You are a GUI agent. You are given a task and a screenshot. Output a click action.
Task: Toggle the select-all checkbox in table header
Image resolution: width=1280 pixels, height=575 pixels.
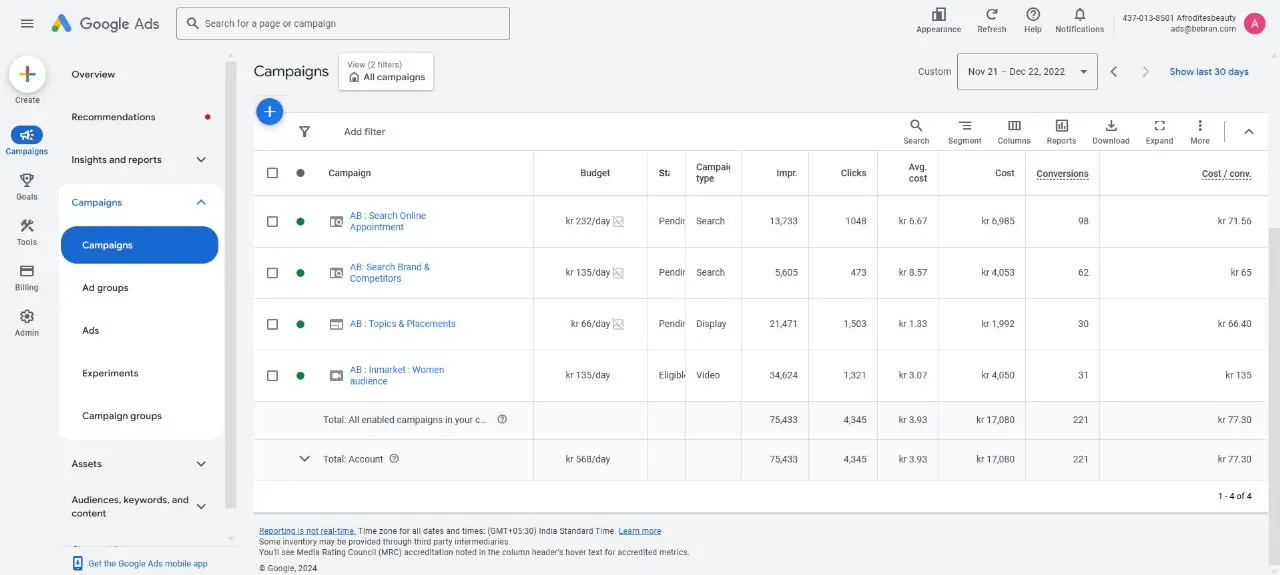(x=272, y=173)
